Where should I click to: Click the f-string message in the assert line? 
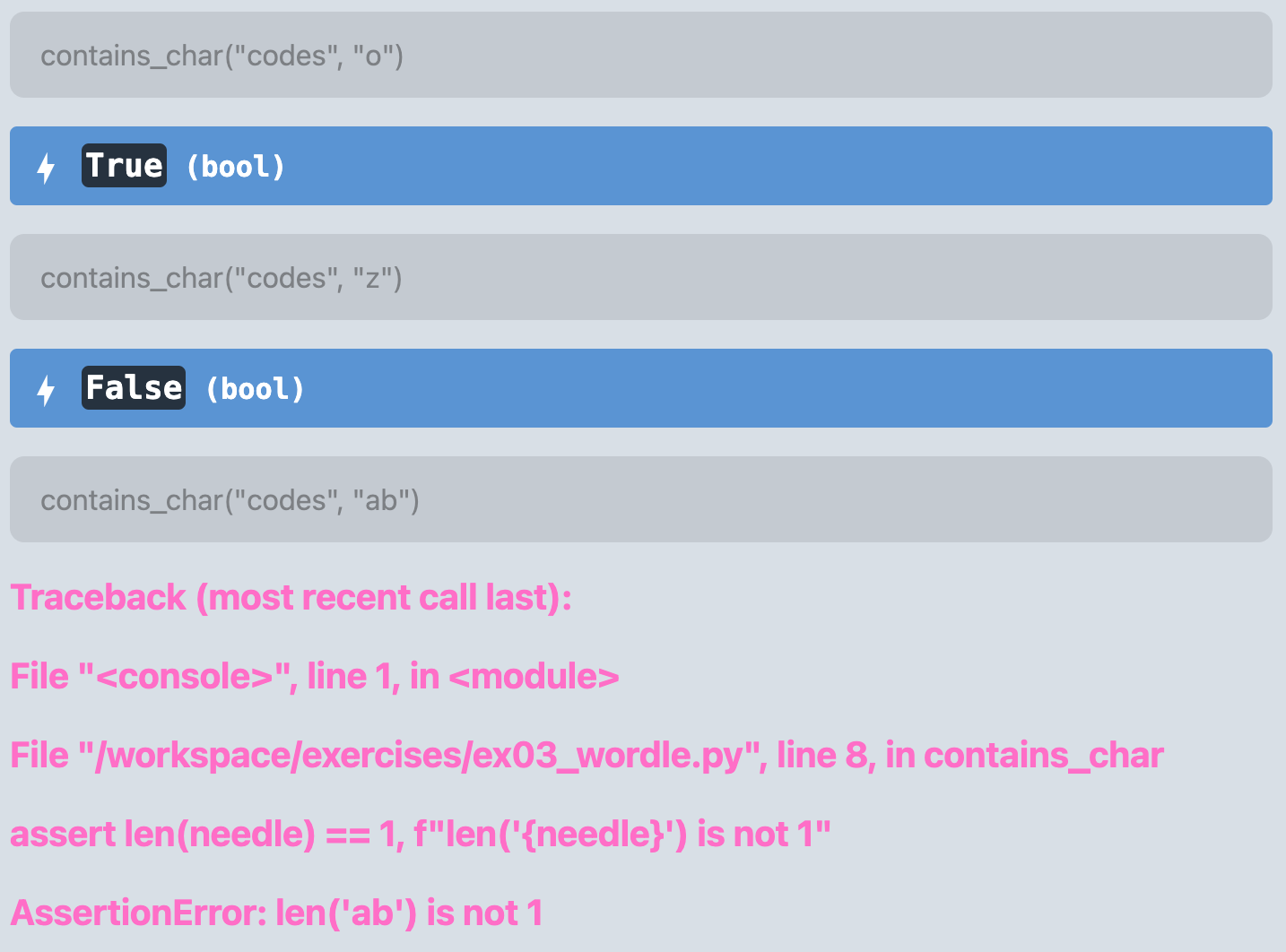point(621,835)
